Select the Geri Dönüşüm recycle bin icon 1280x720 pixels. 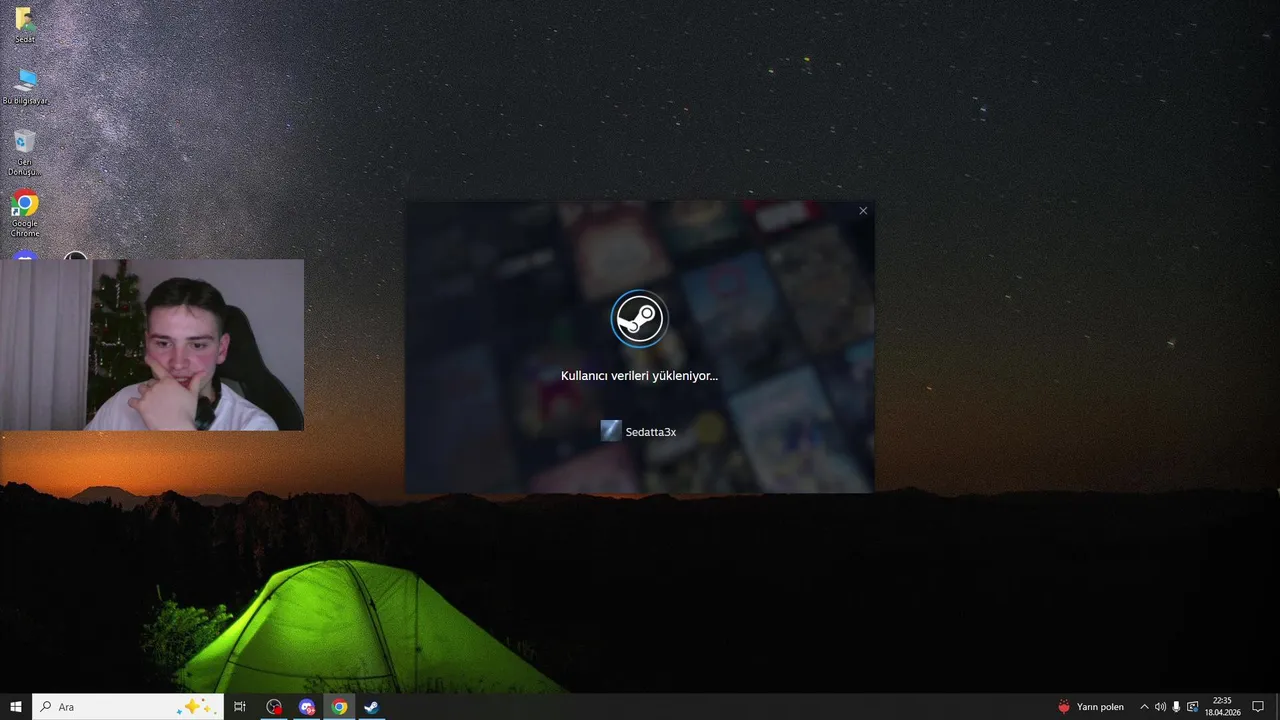[x=25, y=152]
